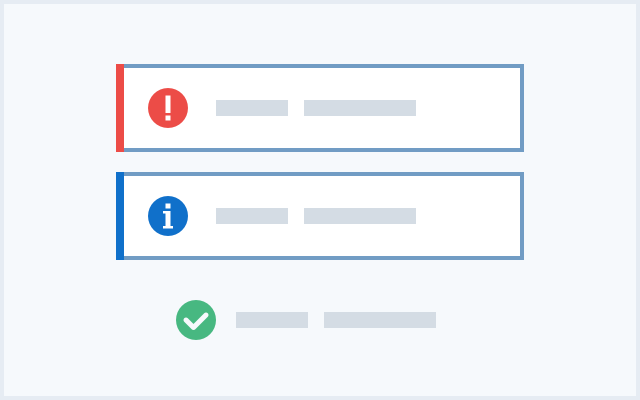
Task: Click the green checkmark success icon
Action: (196, 320)
